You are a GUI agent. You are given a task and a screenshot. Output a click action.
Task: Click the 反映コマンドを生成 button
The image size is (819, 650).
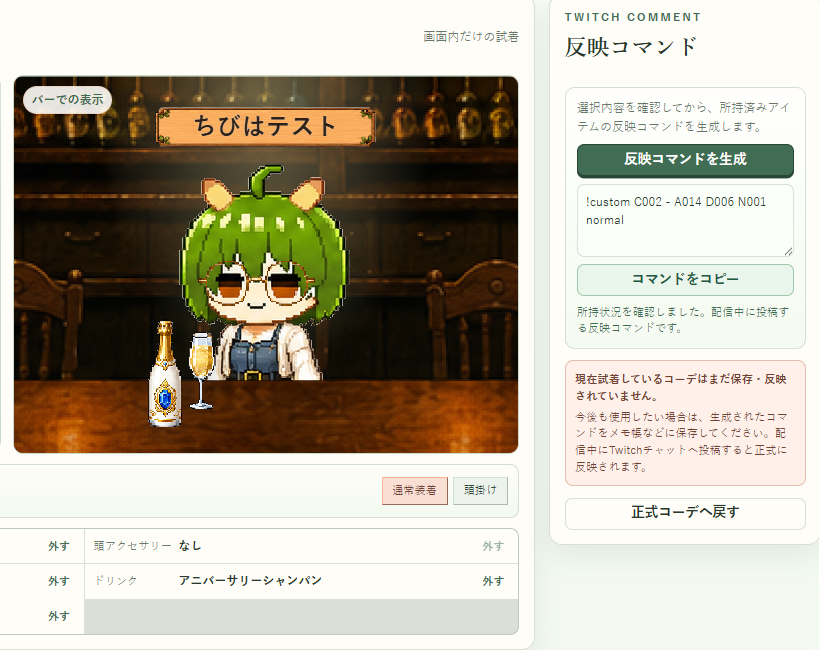click(685, 160)
